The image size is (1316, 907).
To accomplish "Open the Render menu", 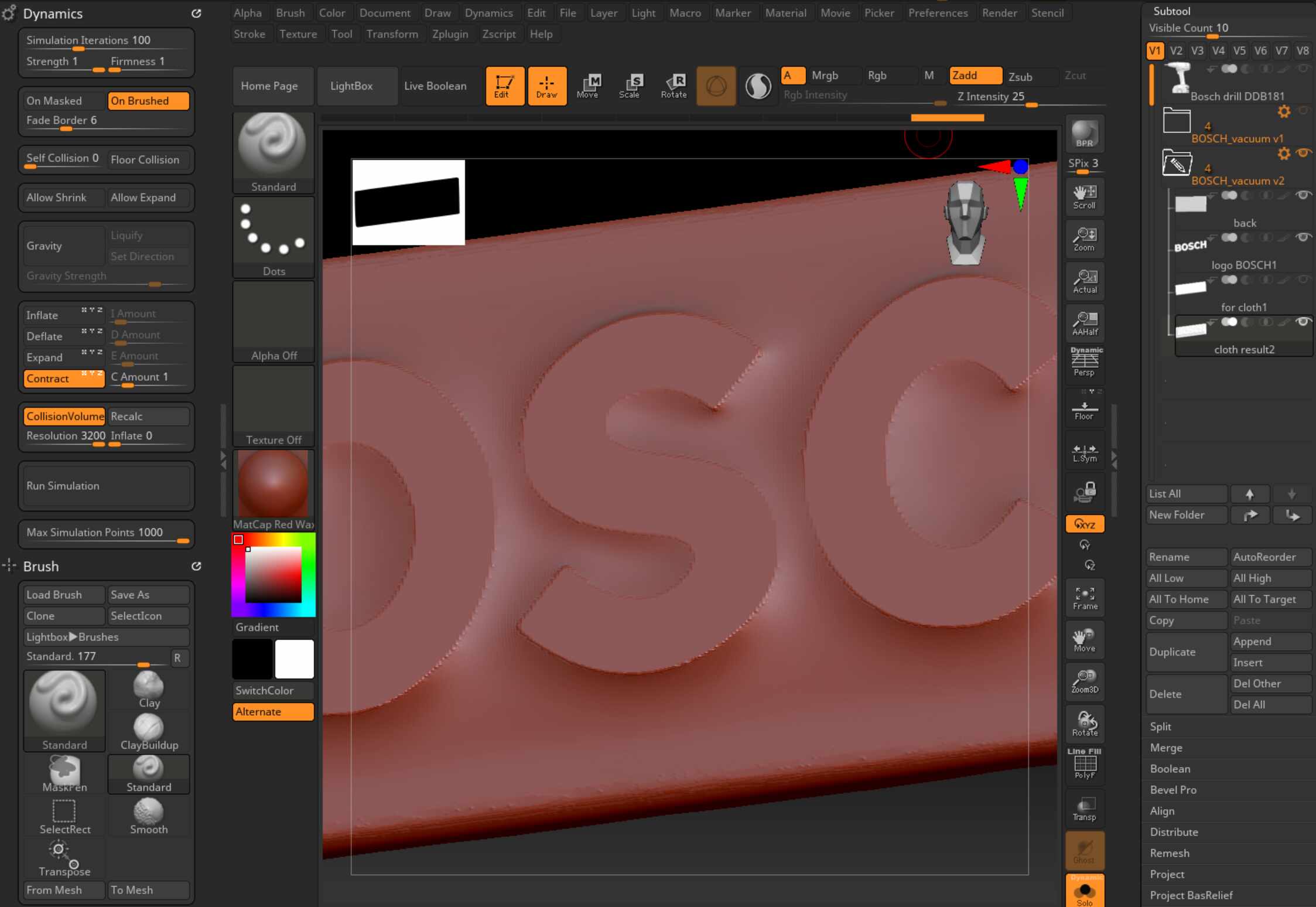I will pyautogui.click(x=1000, y=13).
